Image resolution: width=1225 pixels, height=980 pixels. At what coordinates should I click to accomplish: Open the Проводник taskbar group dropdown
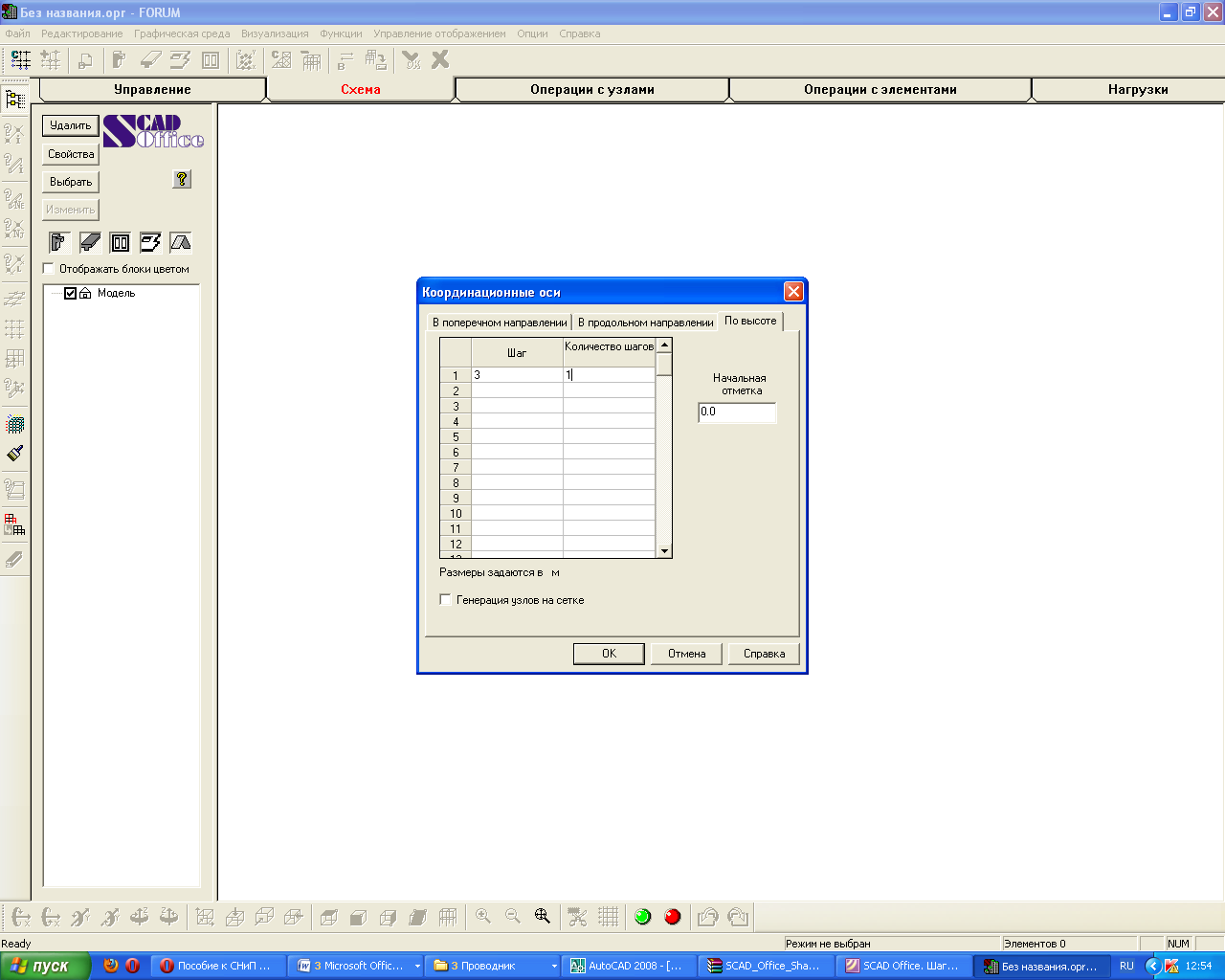[553, 967]
